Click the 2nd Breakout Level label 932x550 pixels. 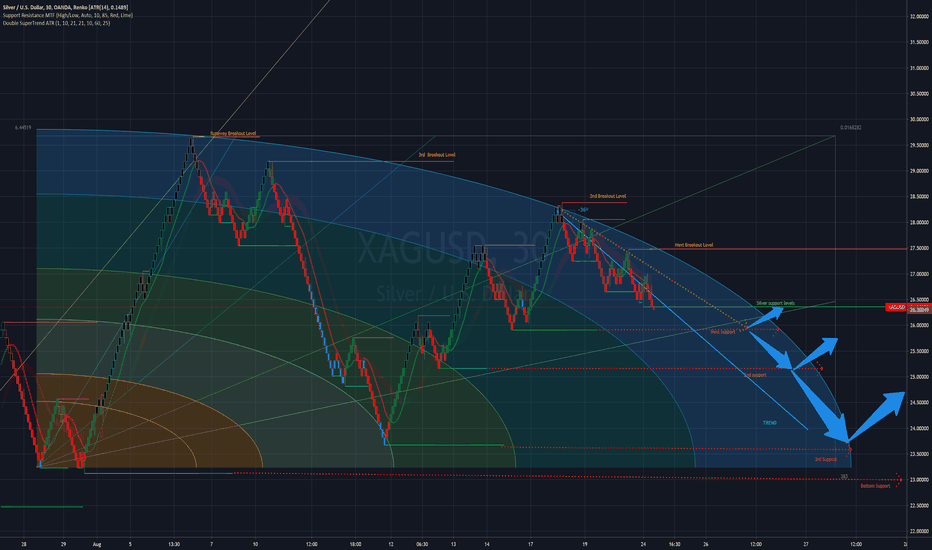click(607, 196)
